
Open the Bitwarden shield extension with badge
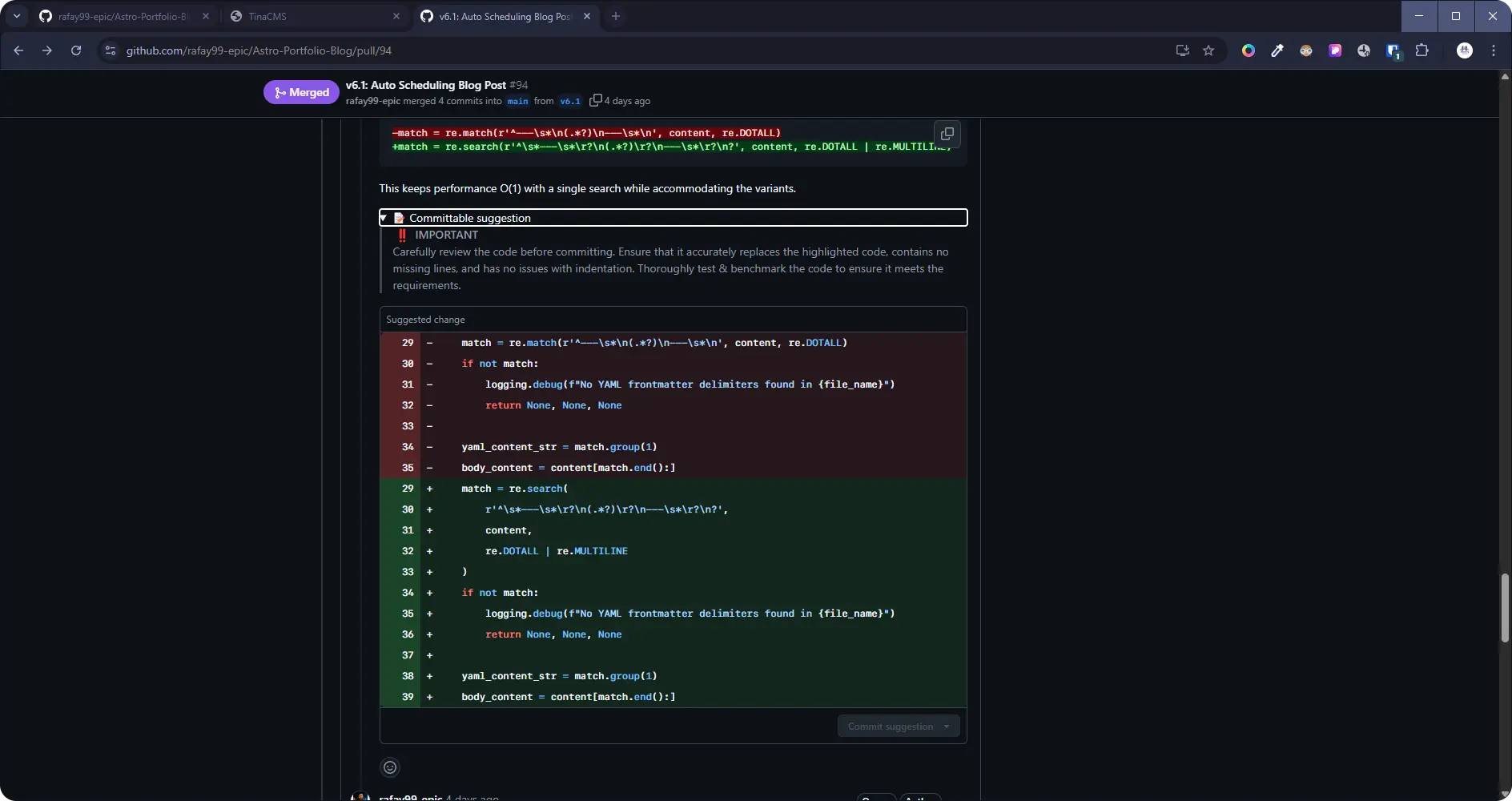(1393, 51)
